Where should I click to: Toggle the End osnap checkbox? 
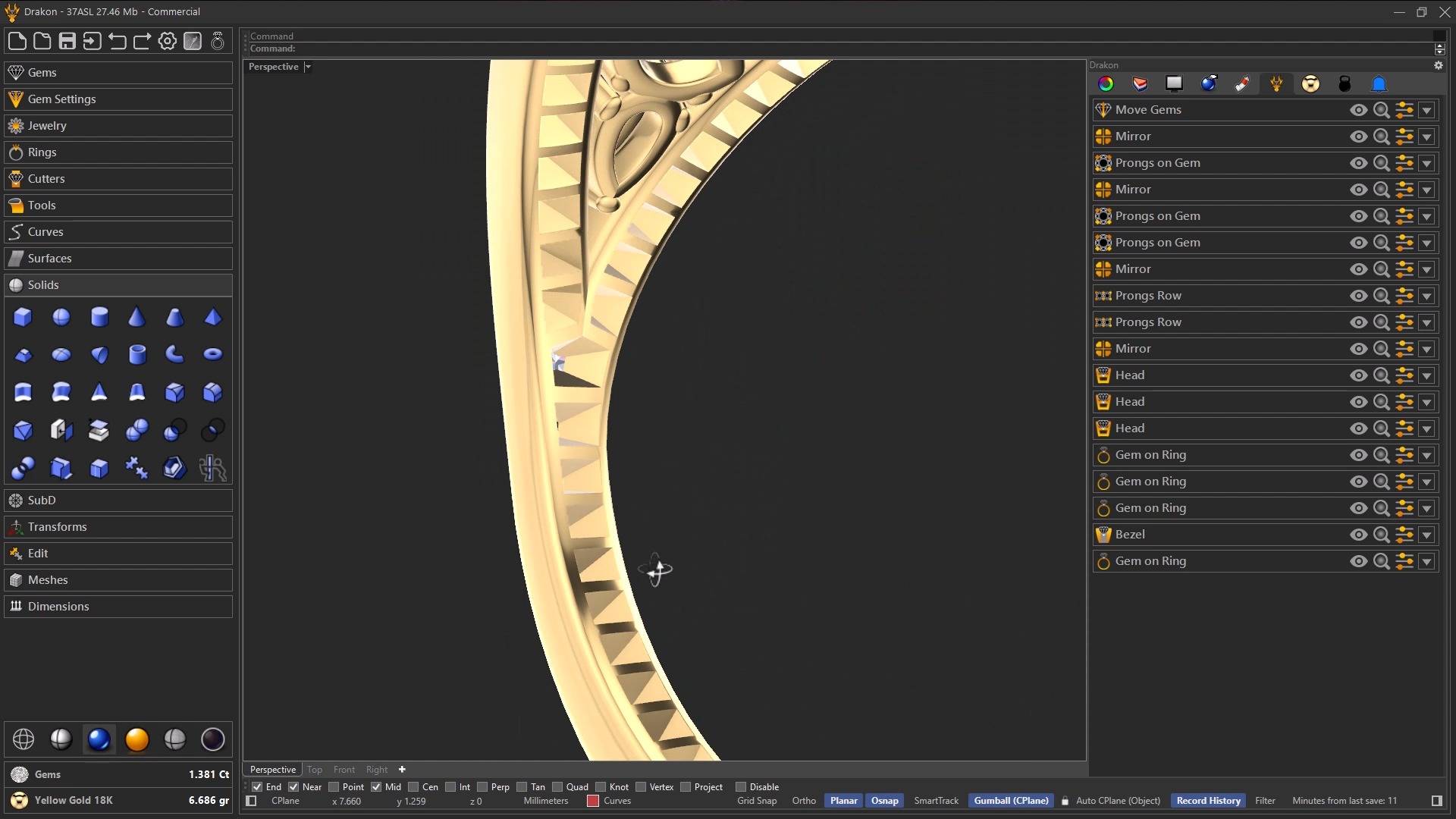(257, 787)
